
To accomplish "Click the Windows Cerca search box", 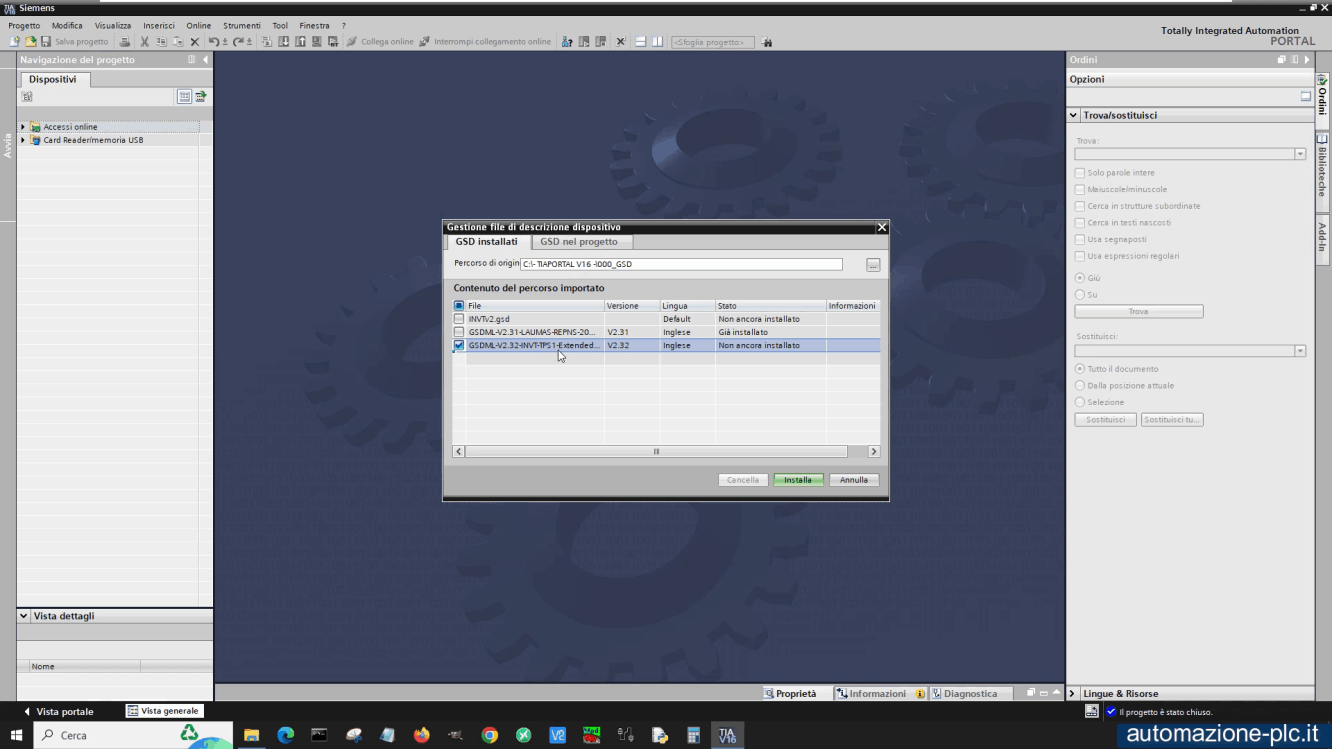I will click(x=133, y=735).
